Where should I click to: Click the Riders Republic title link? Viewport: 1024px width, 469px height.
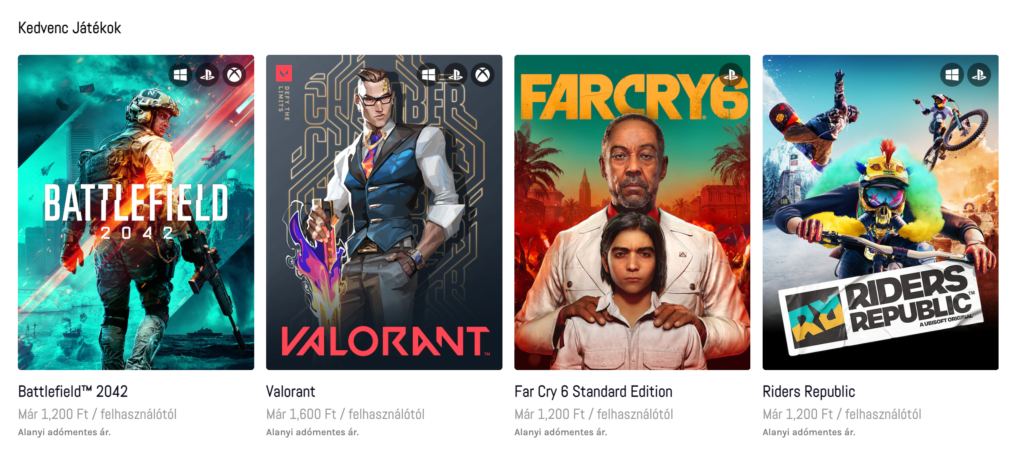pyautogui.click(x=808, y=392)
